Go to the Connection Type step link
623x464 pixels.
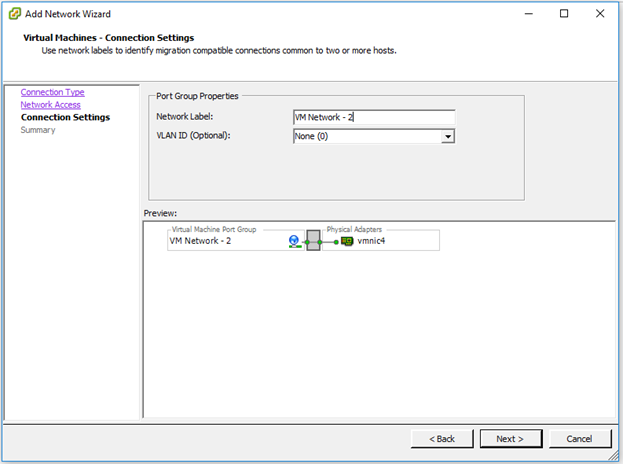click(52, 92)
